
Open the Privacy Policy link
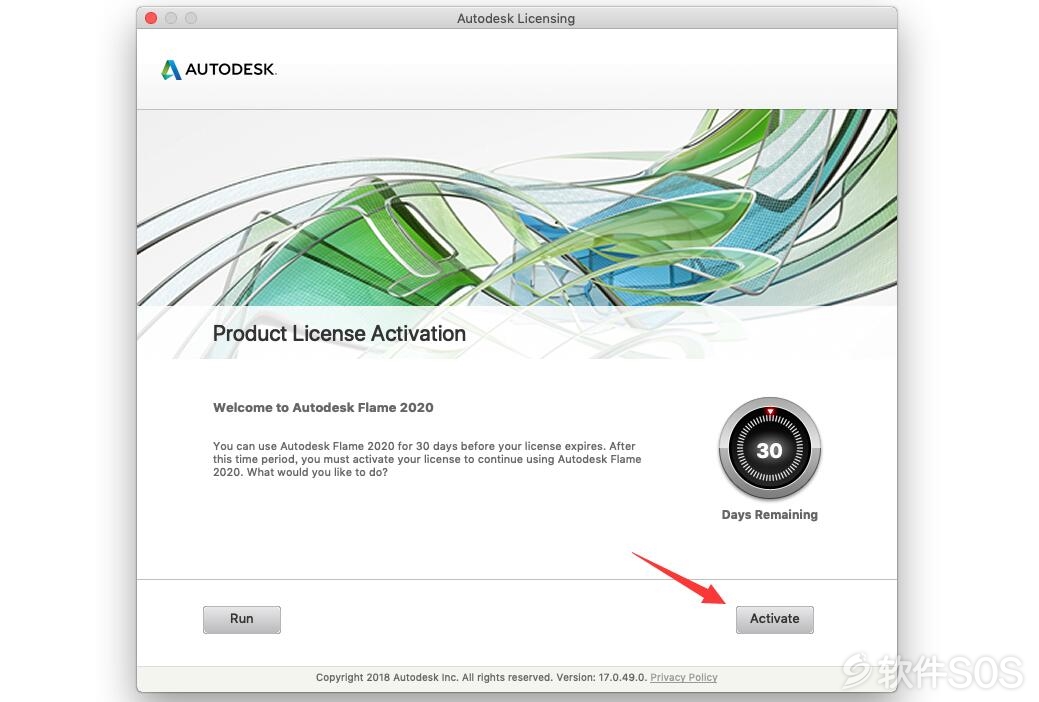click(x=683, y=677)
